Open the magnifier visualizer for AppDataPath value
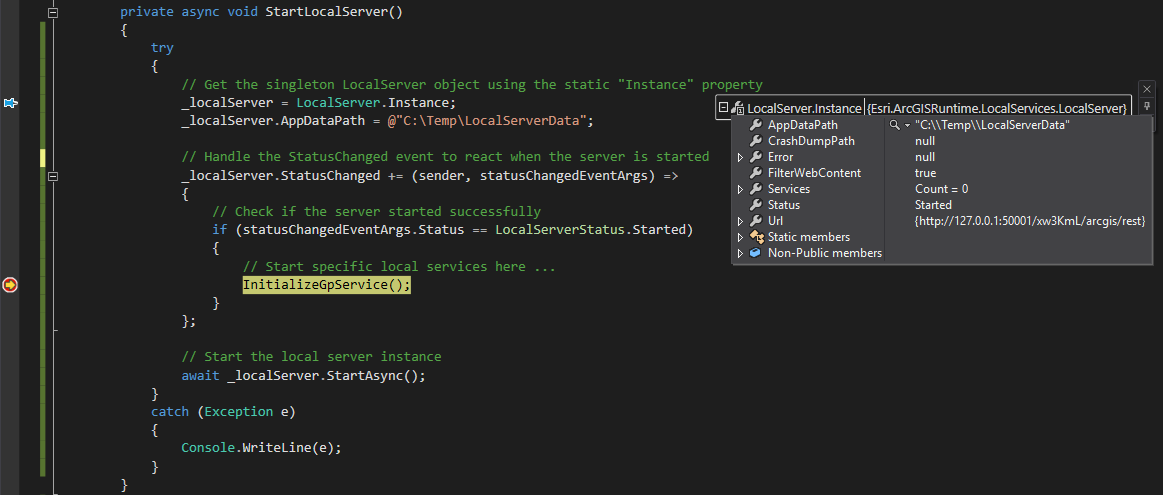Viewport: 1163px width, 495px height. pos(895,125)
